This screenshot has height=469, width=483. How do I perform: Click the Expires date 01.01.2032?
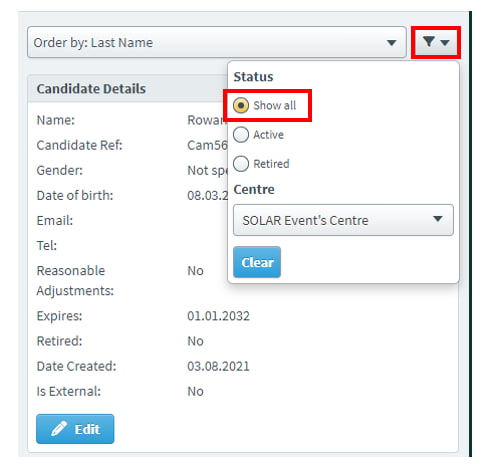[218, 316]
